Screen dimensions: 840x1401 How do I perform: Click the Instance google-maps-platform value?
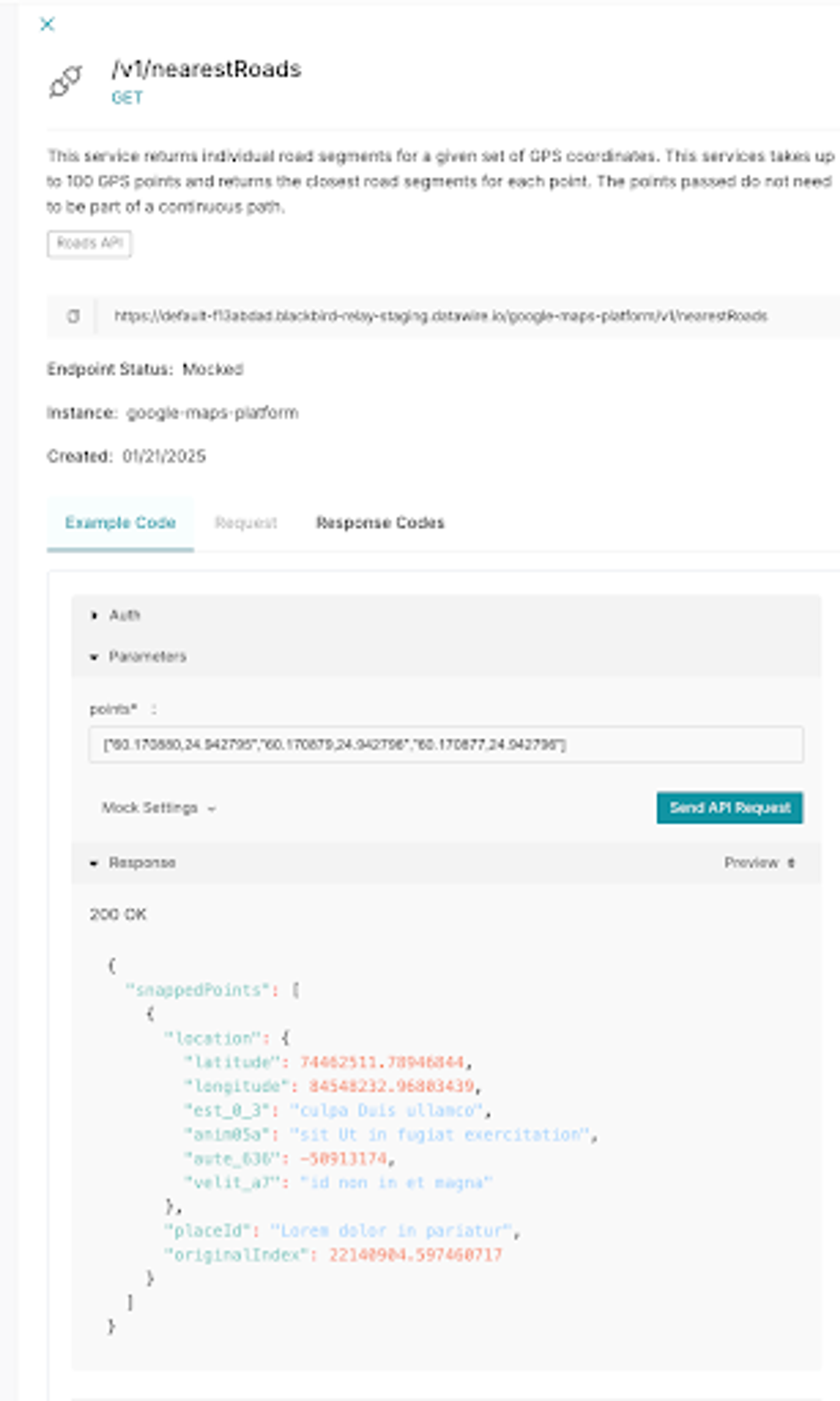(x=212, y=413)
